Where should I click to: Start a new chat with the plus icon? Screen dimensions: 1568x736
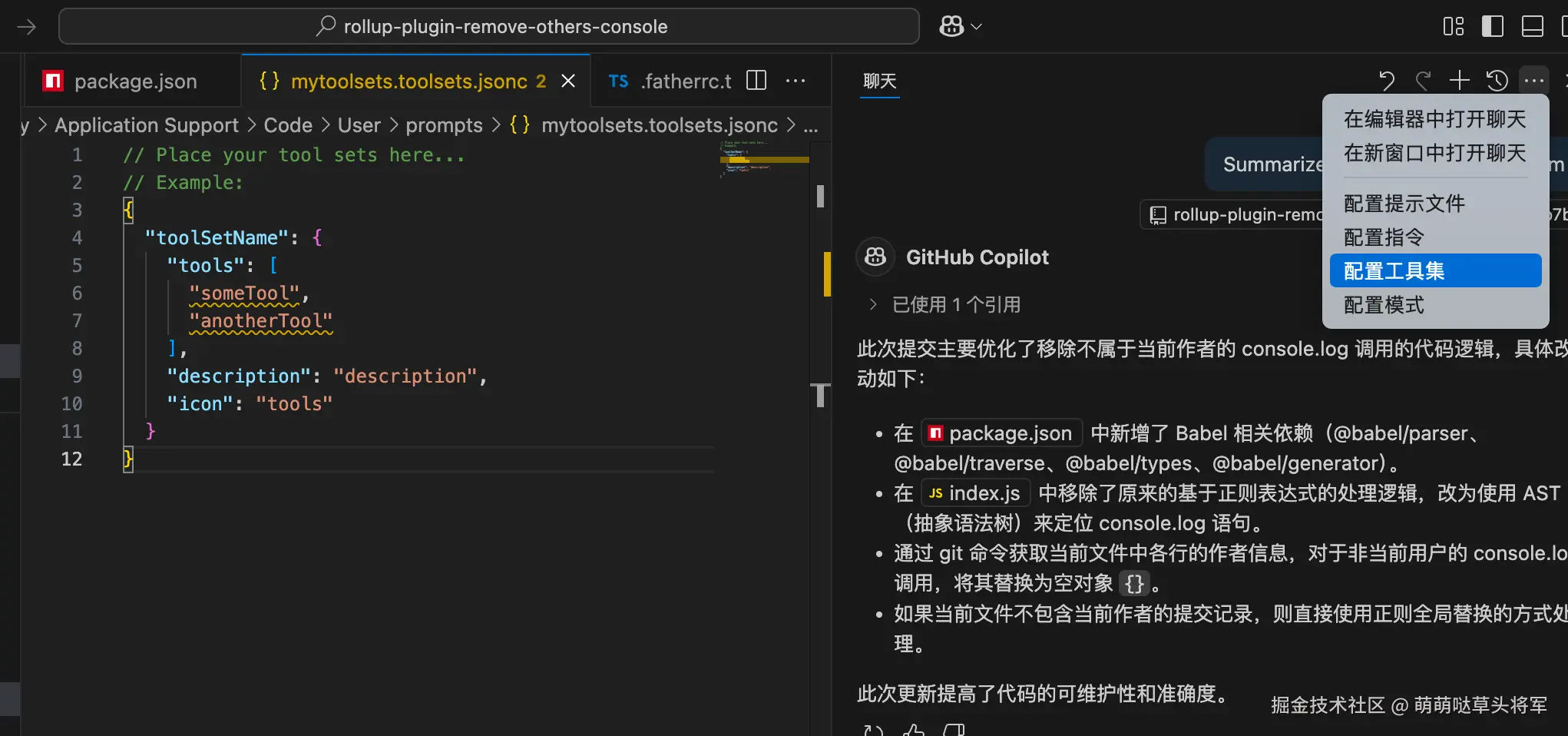point(1459,81)
